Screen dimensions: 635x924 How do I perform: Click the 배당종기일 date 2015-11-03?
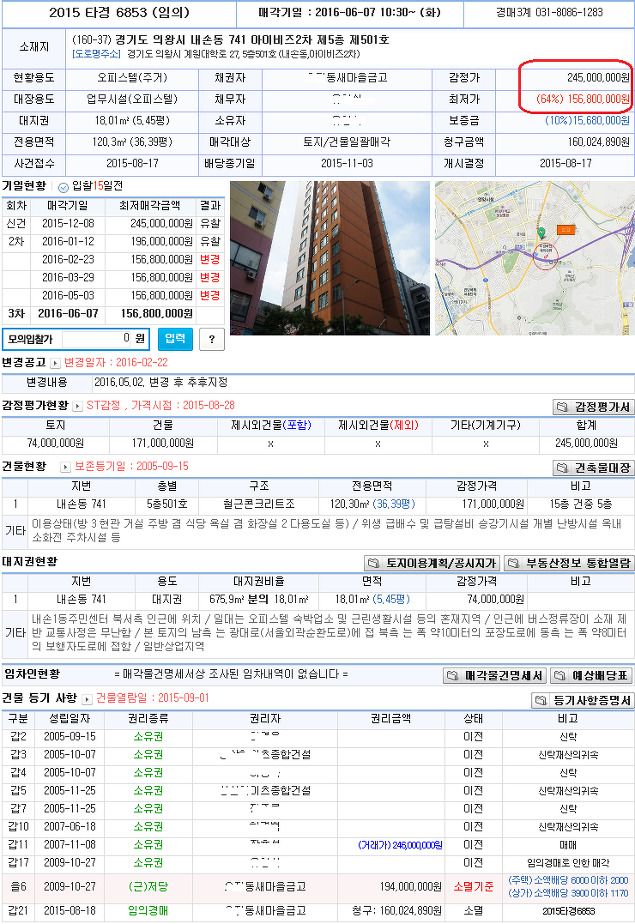pyautogui.click(x=347, y=163)
